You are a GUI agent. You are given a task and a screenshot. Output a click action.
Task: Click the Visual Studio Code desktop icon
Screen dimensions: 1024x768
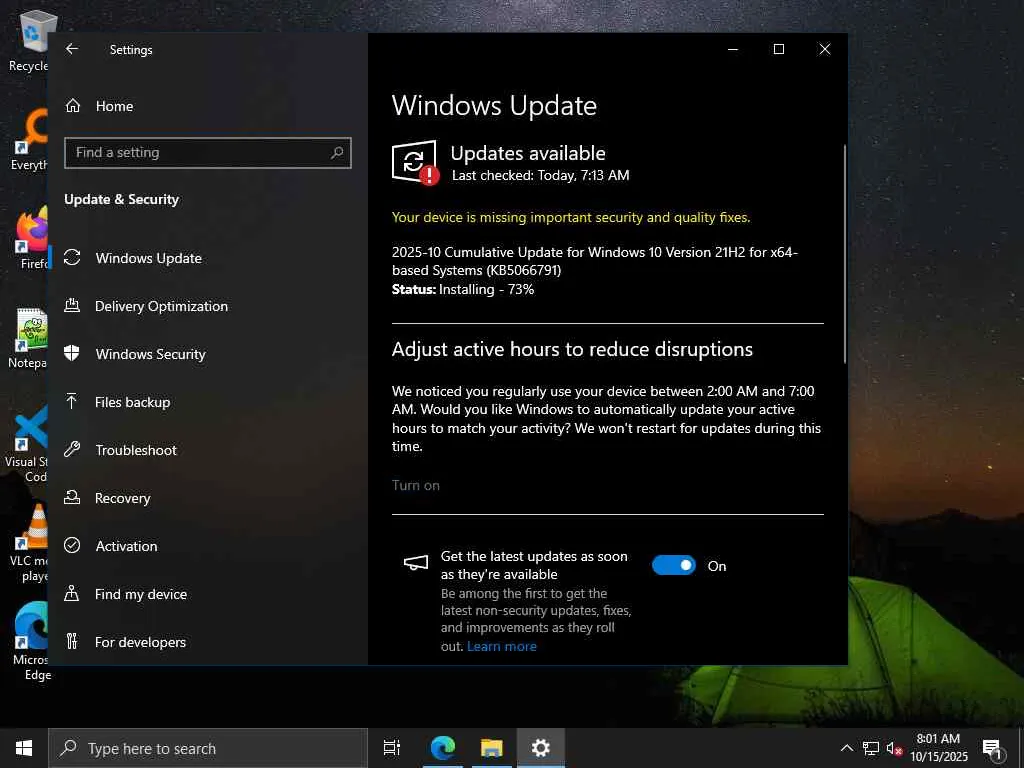click(27, 444)
